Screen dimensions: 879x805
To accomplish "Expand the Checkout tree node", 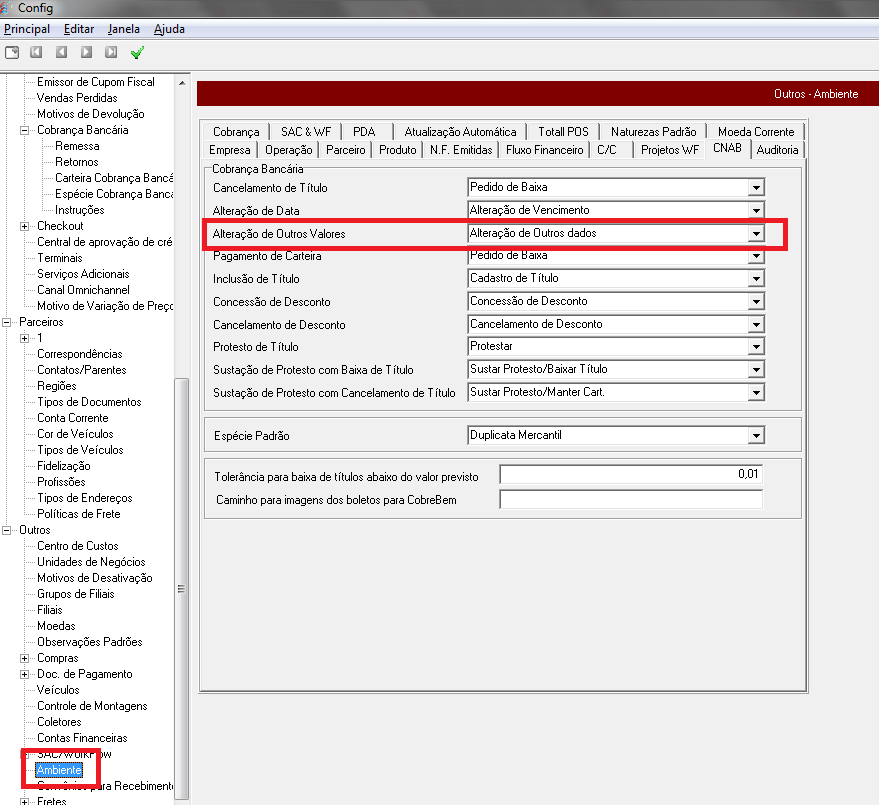I will (x=25, y=226).
